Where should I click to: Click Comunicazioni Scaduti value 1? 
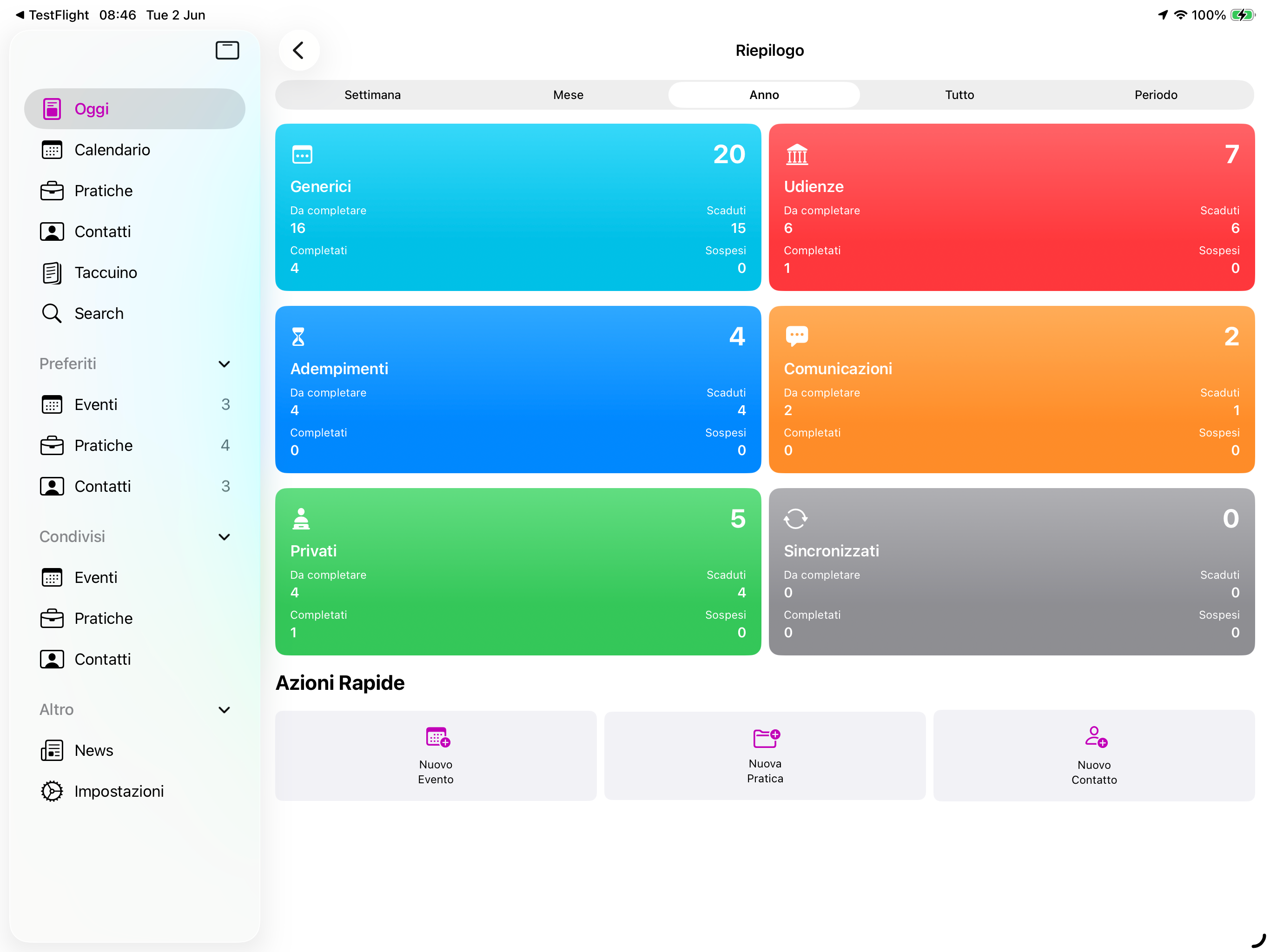1236,410
